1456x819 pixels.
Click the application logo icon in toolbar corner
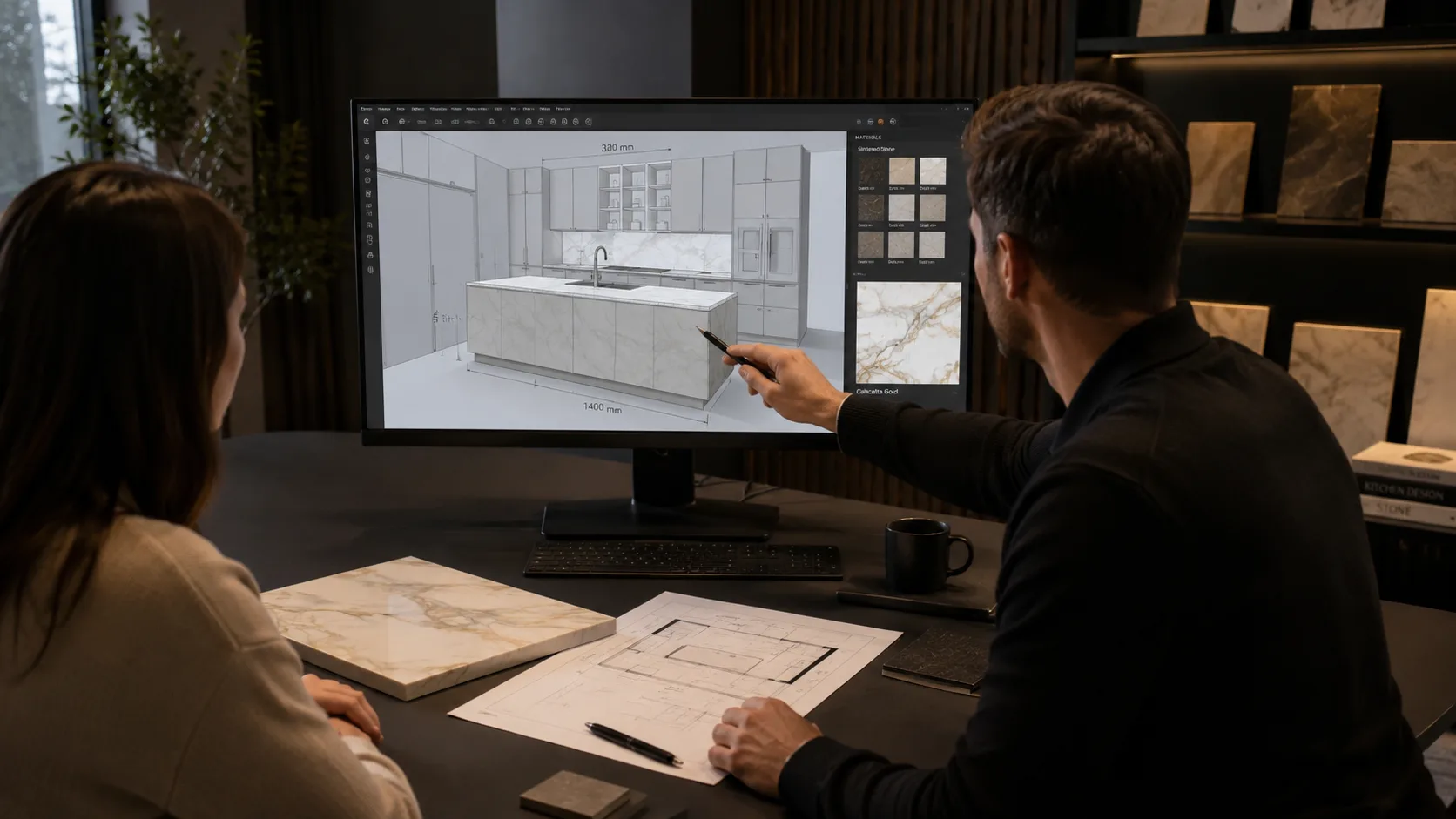pos(367,122)
